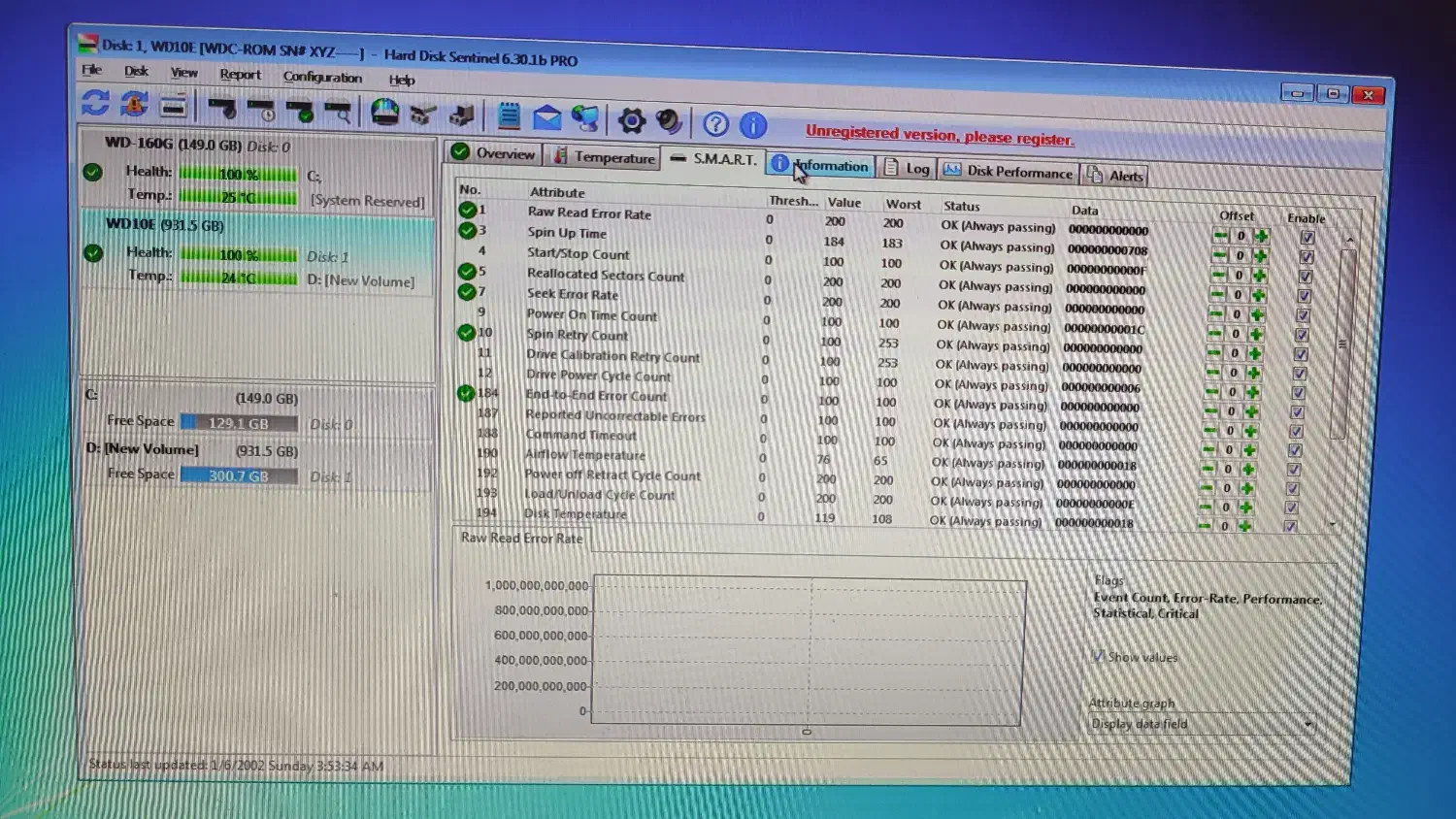Click the blue refresh arrows toolbar icon
The image size is (1456, 819).
pyautogui.click(x=95, y=103)
